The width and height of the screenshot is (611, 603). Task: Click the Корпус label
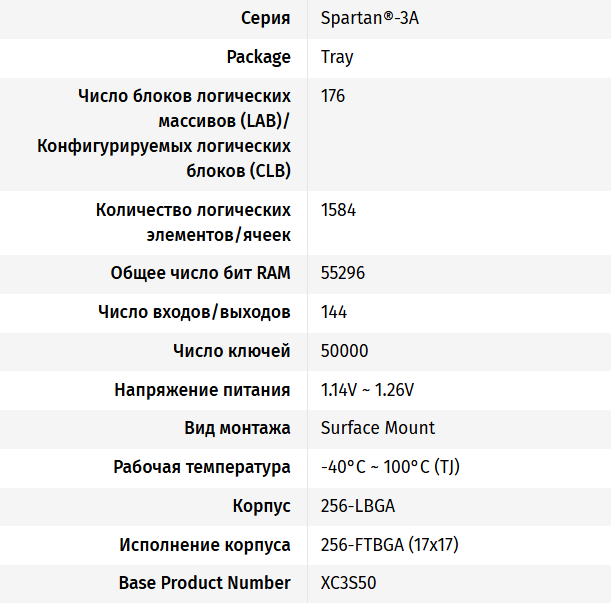261,506
